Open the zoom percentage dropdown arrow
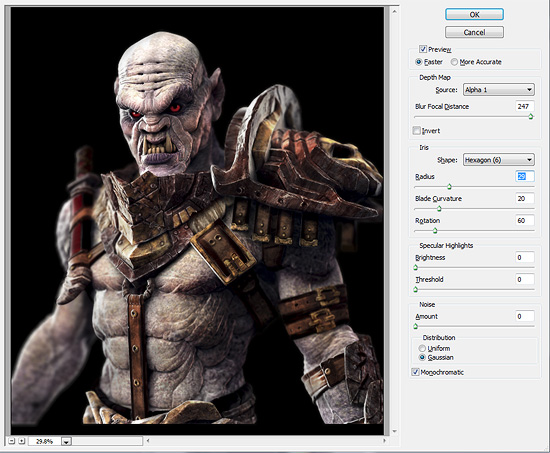 pyautogui.click(x=66, y=441)
